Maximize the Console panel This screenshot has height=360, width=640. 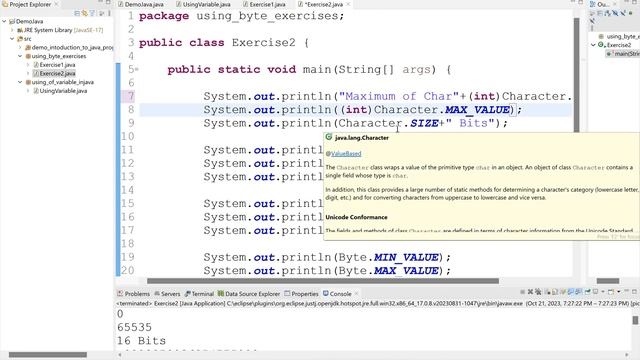click(634, 292)
